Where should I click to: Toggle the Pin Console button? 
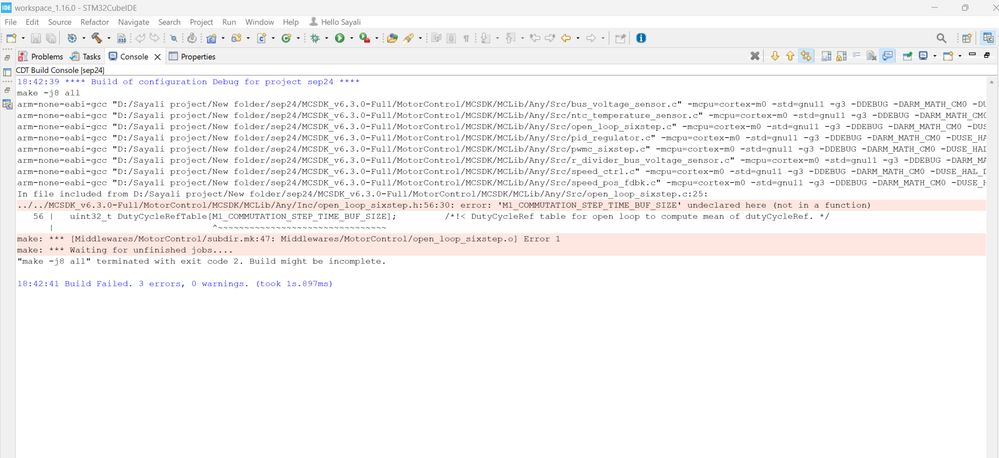pyautogui.click(x=907, y=56)
